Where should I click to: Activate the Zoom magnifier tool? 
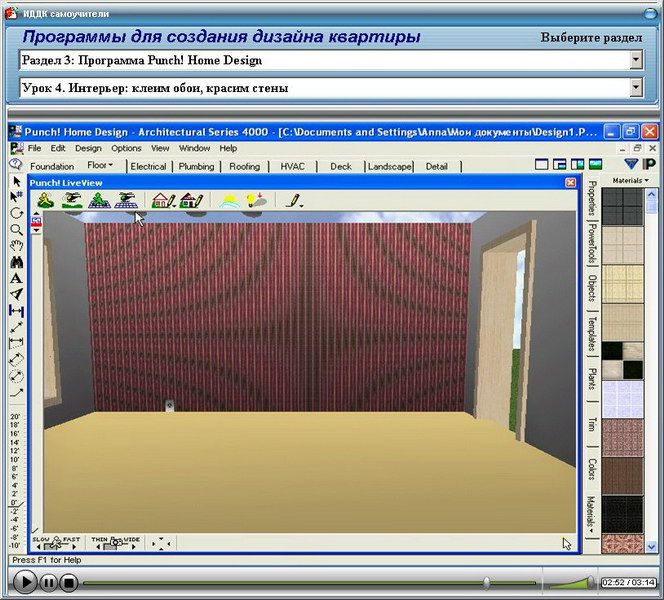click(17, 230)
